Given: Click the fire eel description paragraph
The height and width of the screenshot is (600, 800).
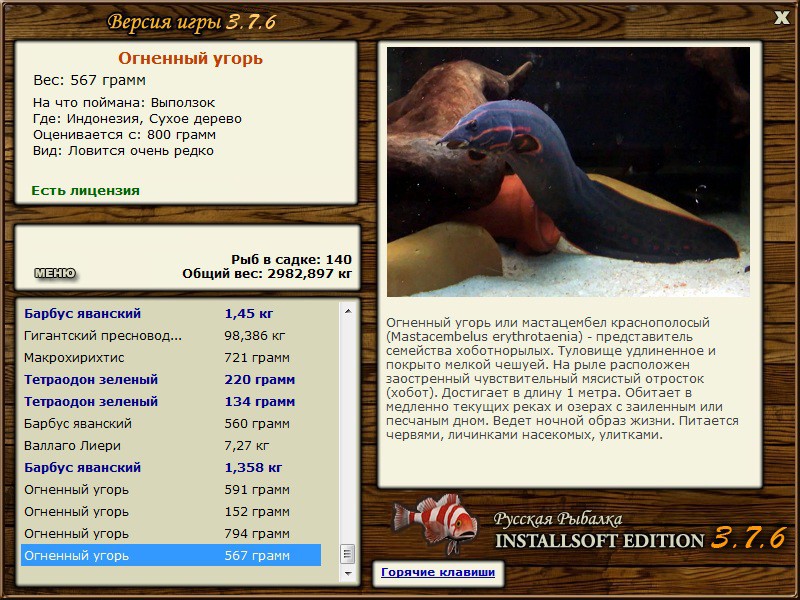Looking at the screenshot, I should [x=562, y=379].
